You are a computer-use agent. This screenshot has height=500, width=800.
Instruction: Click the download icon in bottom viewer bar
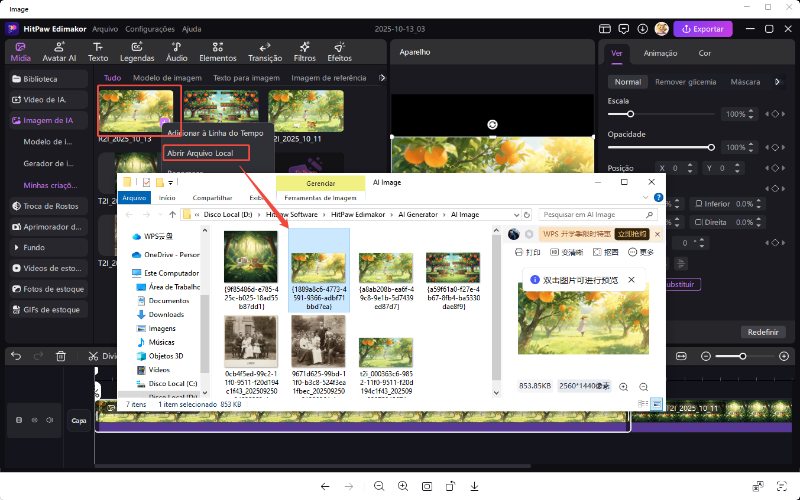coord(474,486)
